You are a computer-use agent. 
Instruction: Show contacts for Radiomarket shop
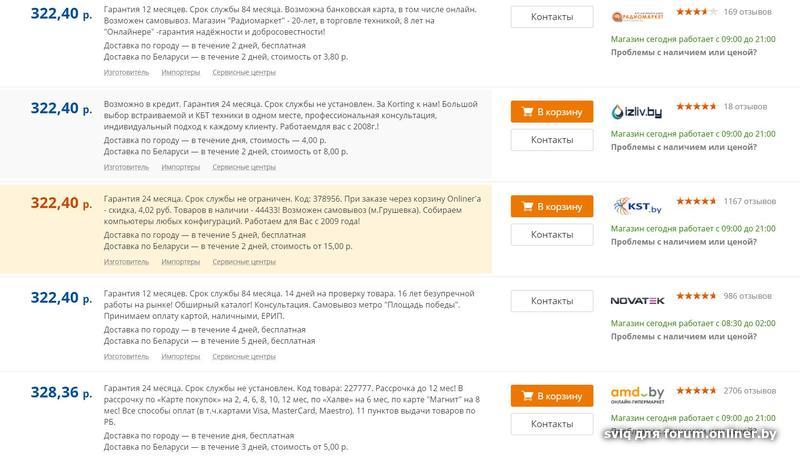tap(551, 18)
